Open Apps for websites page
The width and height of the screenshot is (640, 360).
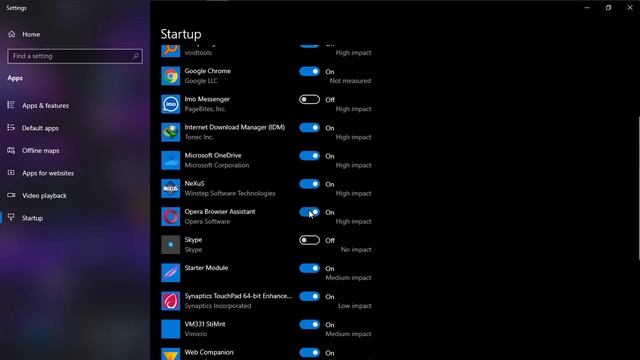[x=75, y=173]
